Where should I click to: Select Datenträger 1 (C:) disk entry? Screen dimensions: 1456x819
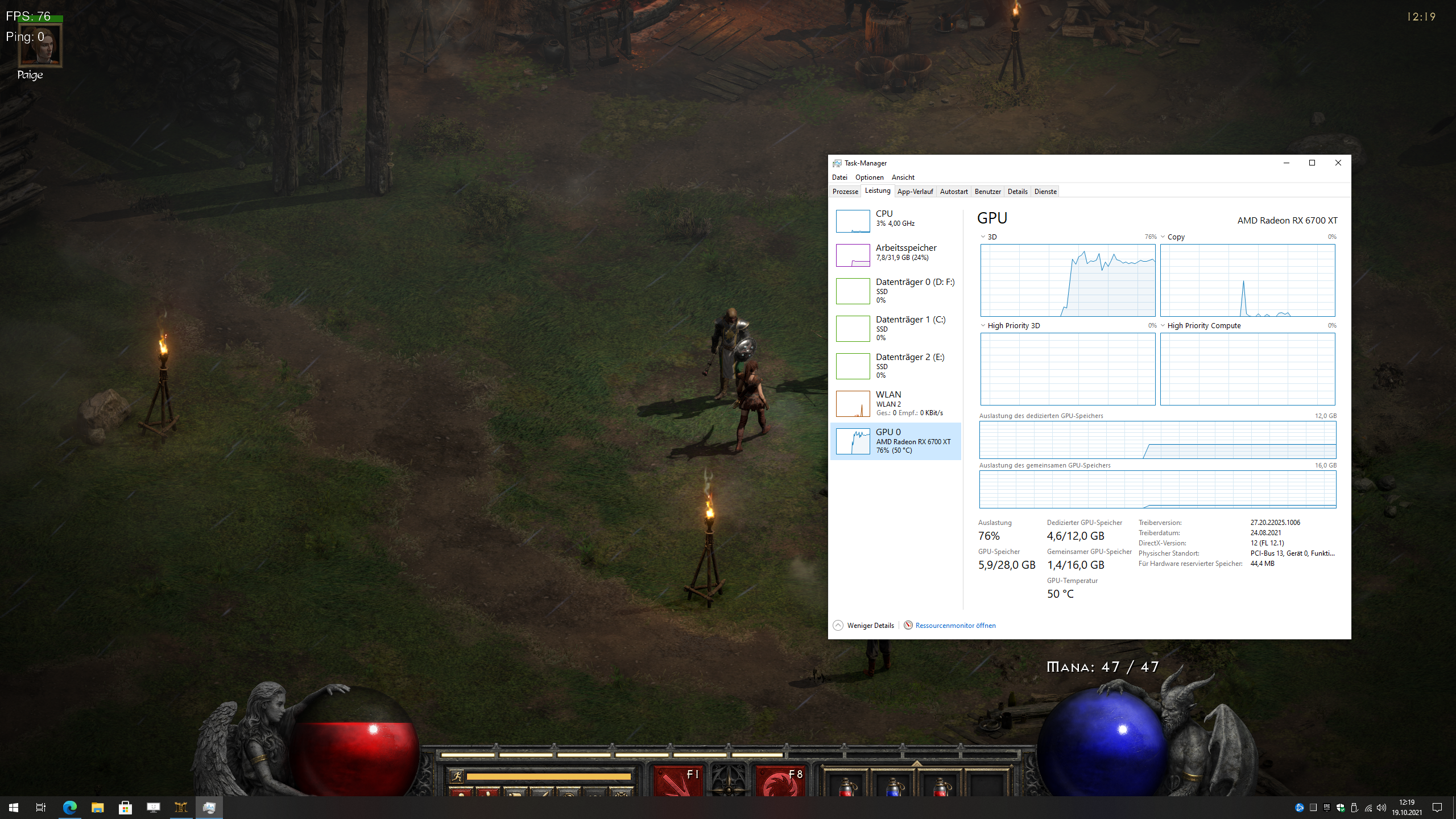pyautogui.click(x=910, y=328)
